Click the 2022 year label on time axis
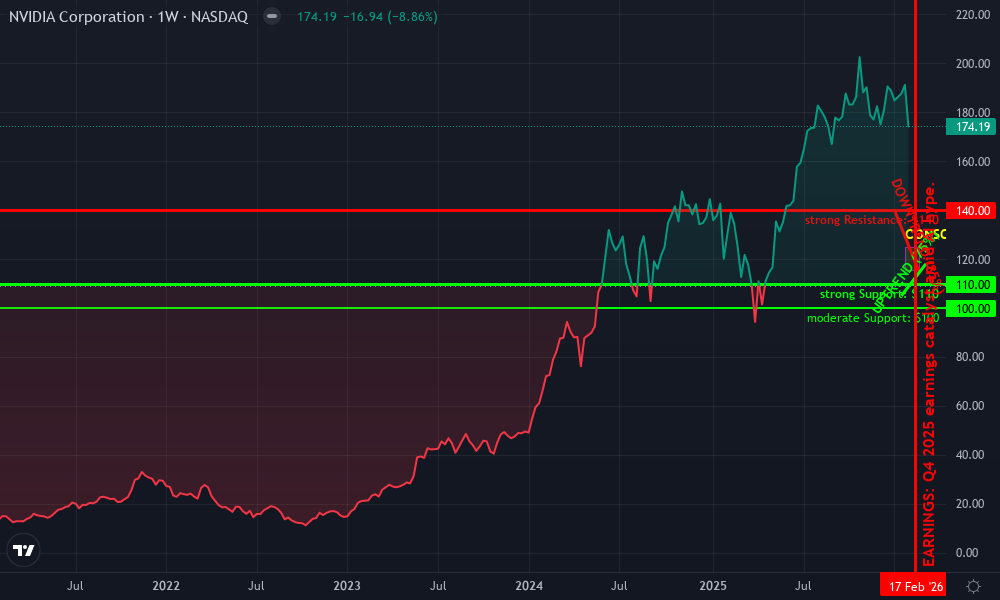1000x600 pixels. tap(166, 585)
